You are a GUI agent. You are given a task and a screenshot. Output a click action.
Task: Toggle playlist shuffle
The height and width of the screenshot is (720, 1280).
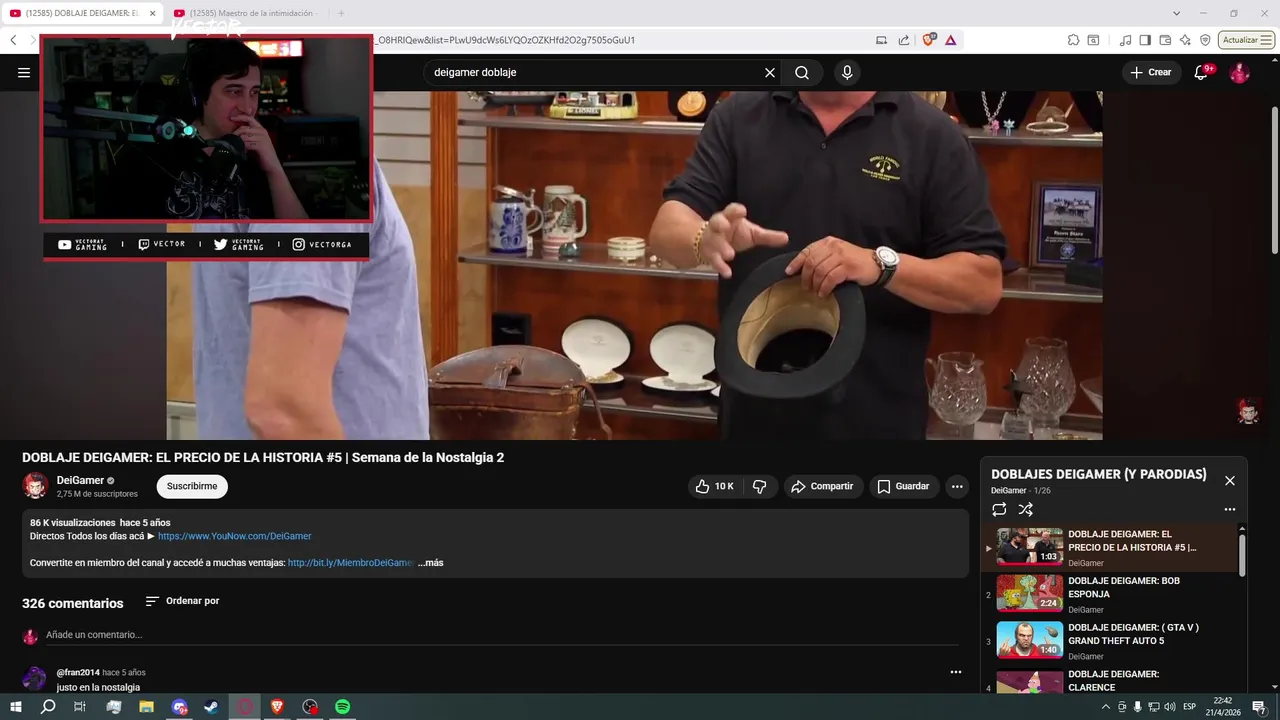pos(1026,509)
